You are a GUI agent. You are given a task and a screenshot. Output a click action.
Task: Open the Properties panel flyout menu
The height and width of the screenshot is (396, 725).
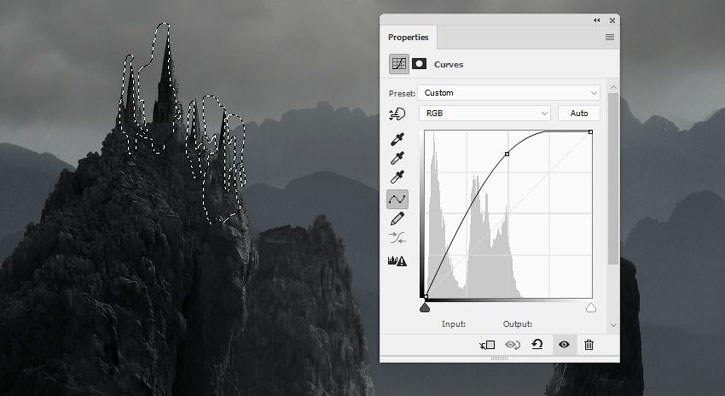[x=610, y=37]
